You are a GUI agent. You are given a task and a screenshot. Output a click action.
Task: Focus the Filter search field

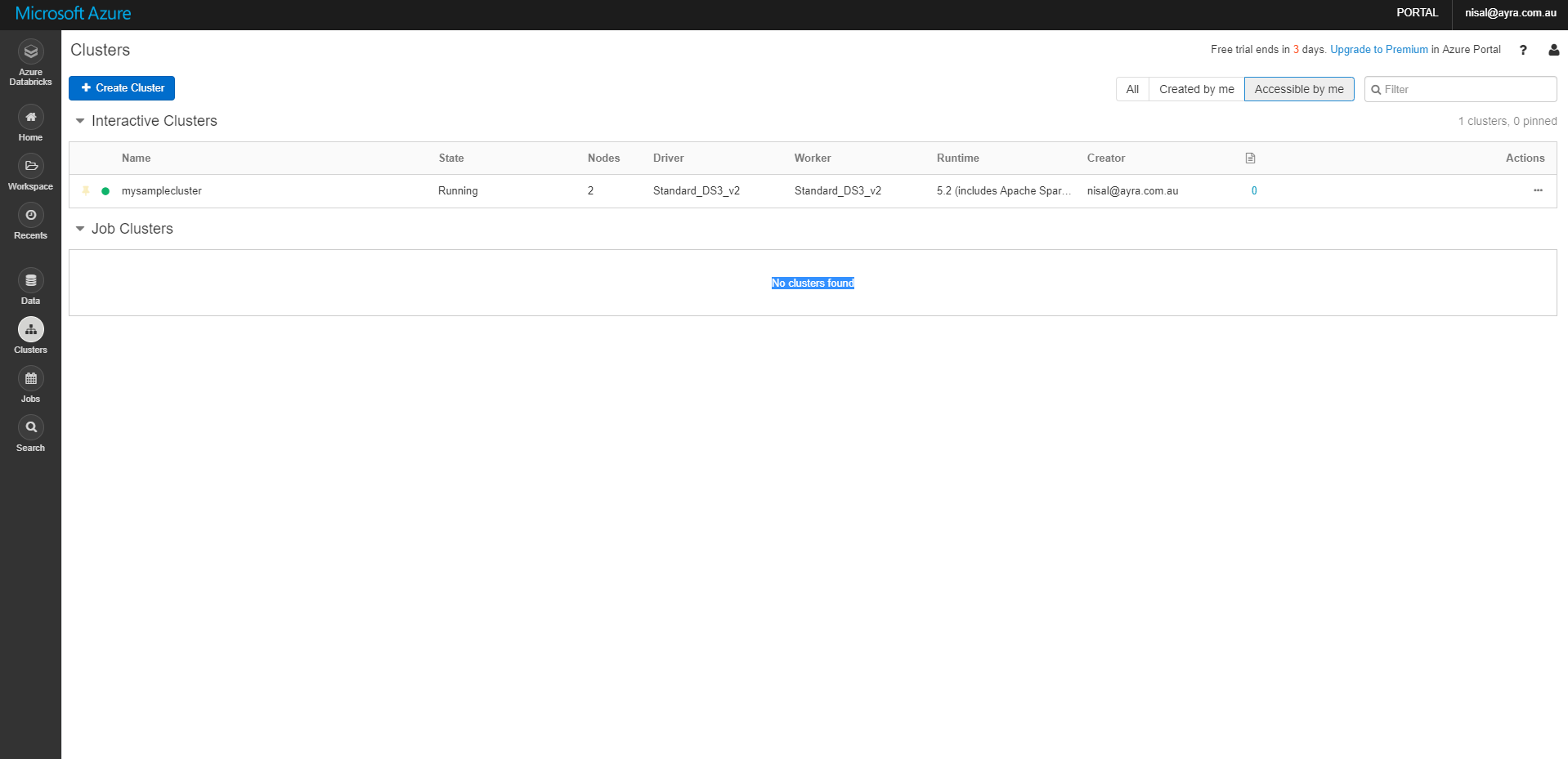coord(1460,89)
